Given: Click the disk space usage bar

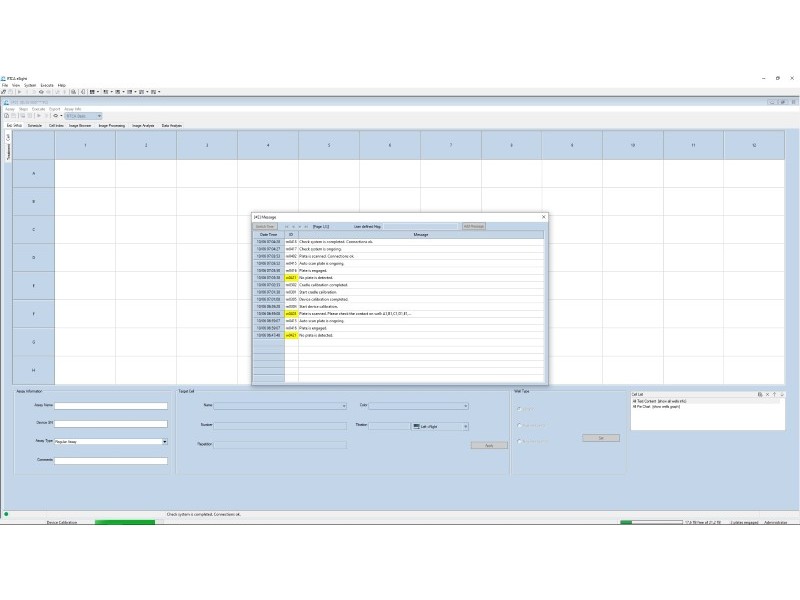Looking at the screenshot, I should (x=651, y=522).
